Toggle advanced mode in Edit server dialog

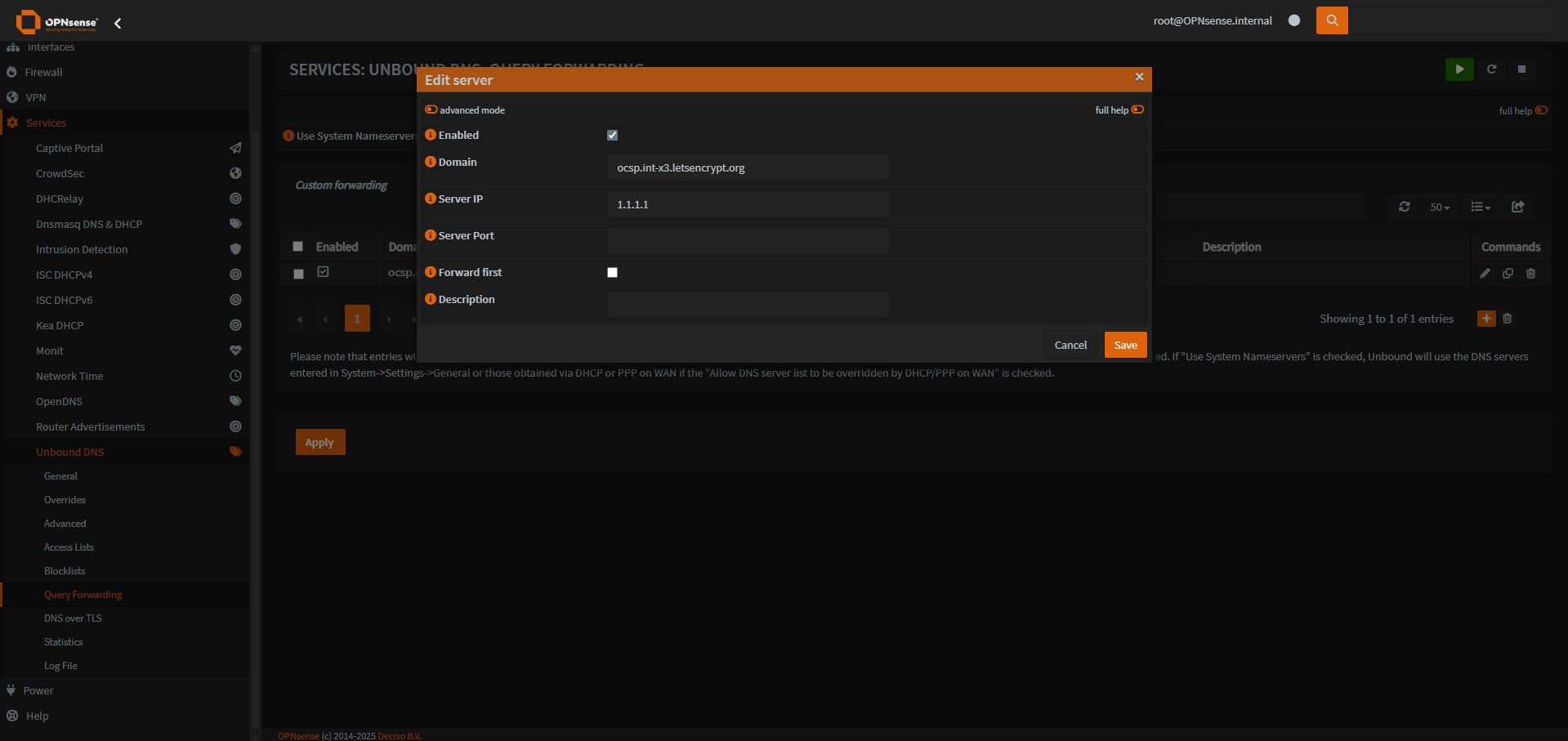tap(431, 110)
